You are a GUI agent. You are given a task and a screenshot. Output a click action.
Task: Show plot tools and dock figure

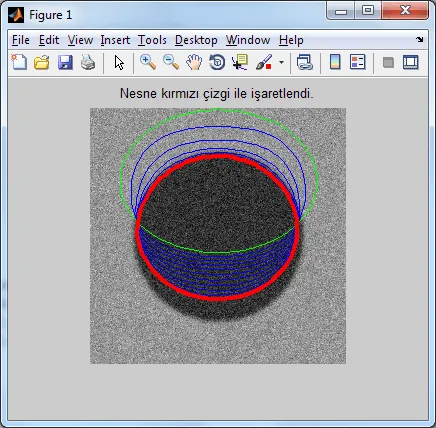[410, 62]
